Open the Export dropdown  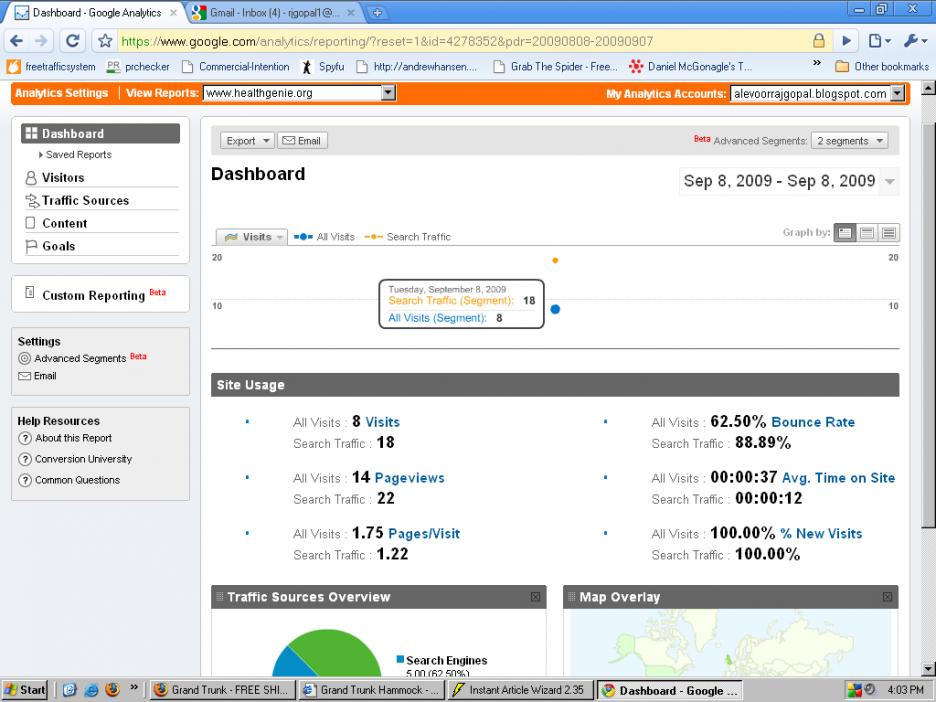[x=247, y=141]
